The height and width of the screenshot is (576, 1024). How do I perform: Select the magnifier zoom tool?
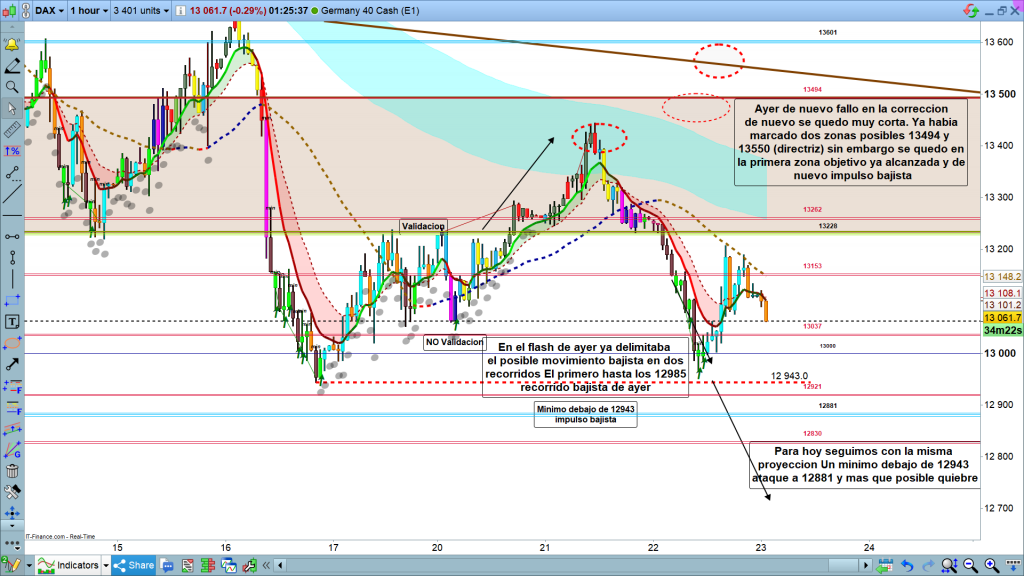point(13,87)
